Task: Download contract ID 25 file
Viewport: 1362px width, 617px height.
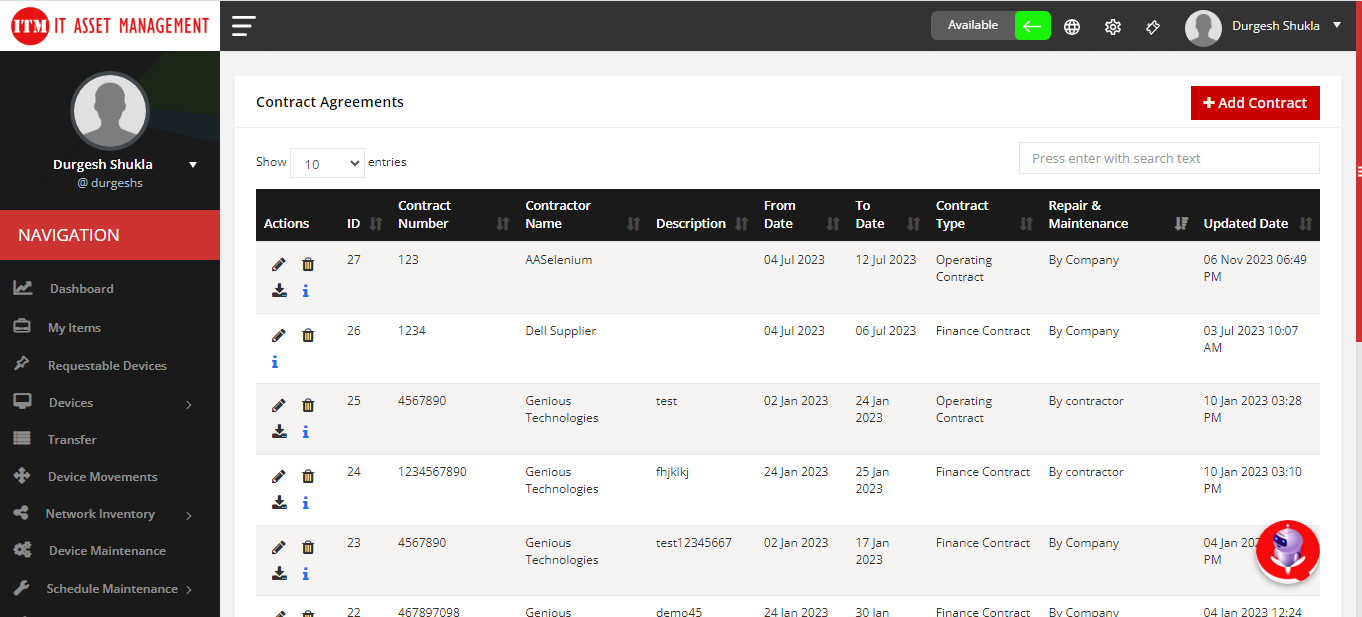Action: [x=279, y=432]
